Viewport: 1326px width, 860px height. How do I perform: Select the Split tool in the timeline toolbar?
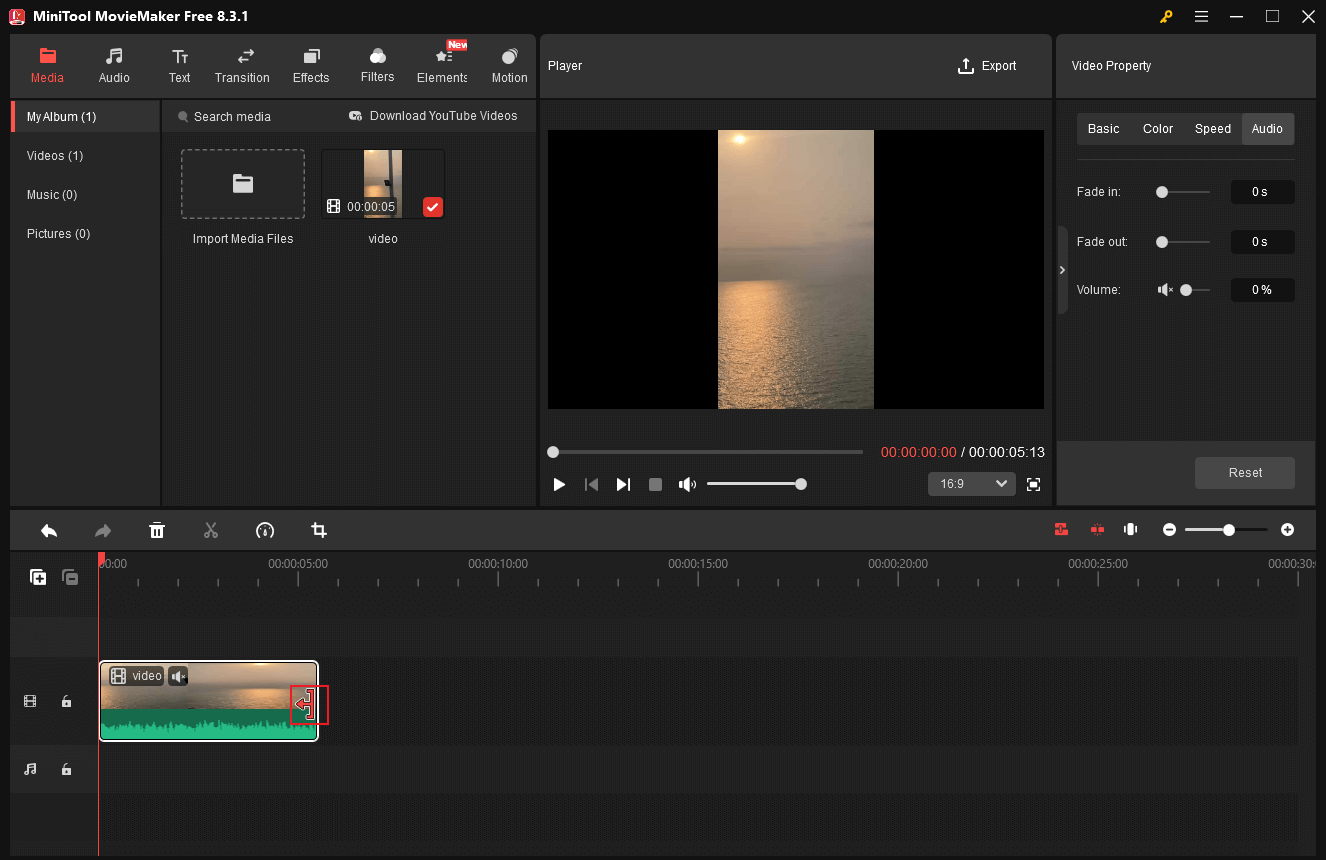[211, 530]
